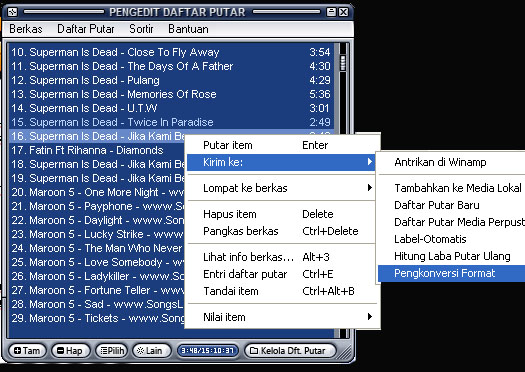Select track 17 Fatin Ft Rihanna - Diamonds
Viewport: 525px width, 372px height.
pyautogui.click(x=97, y=150)
